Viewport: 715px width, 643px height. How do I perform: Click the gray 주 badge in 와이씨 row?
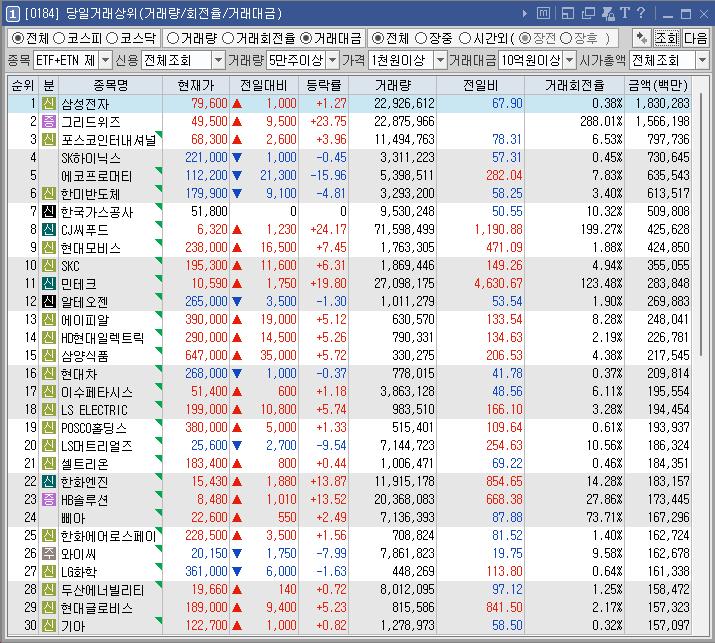click(49, 553)
